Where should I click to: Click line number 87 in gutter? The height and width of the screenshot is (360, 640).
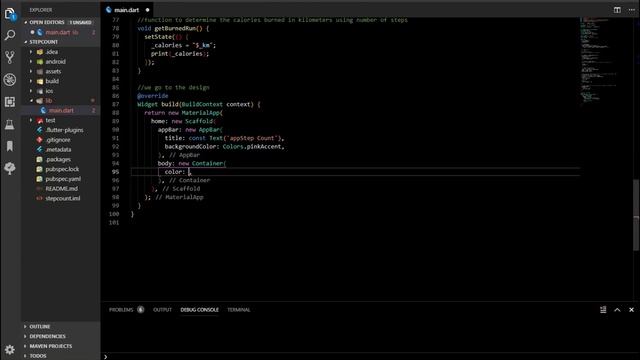pyautogui.click(x=116, y=104)
